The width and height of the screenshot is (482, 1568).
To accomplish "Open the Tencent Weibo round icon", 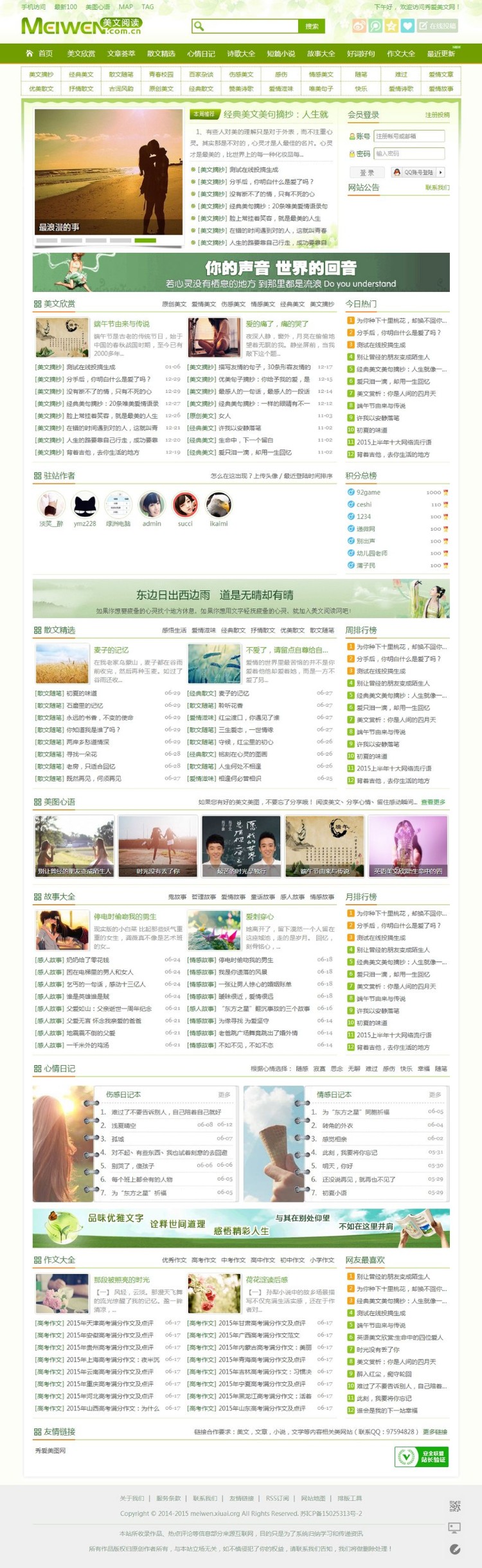I will (375, 26).
